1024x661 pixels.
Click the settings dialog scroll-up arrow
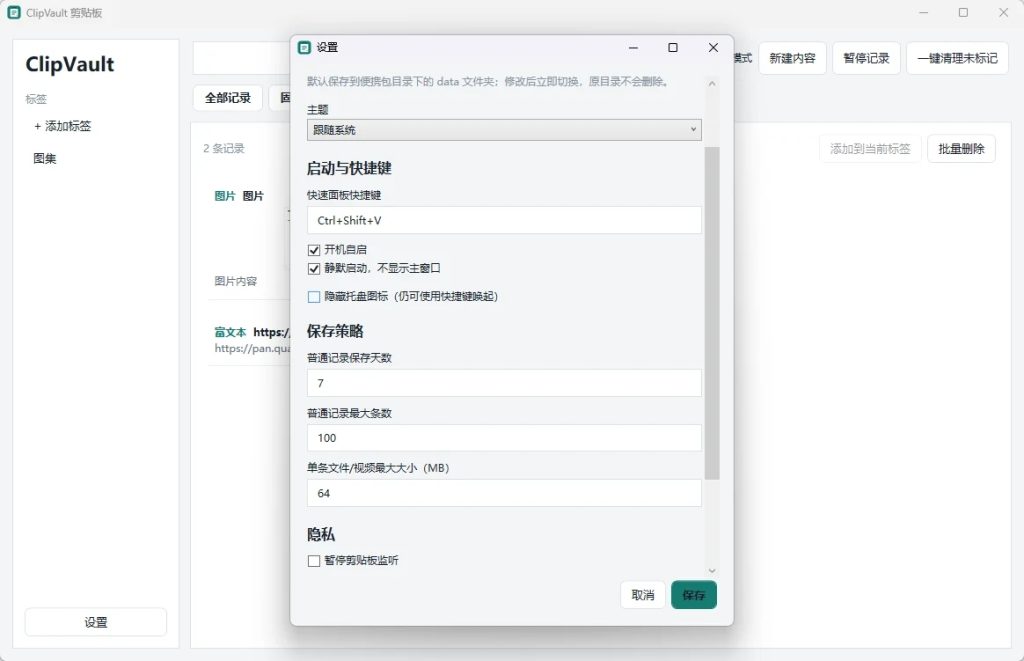click(712, 84)
